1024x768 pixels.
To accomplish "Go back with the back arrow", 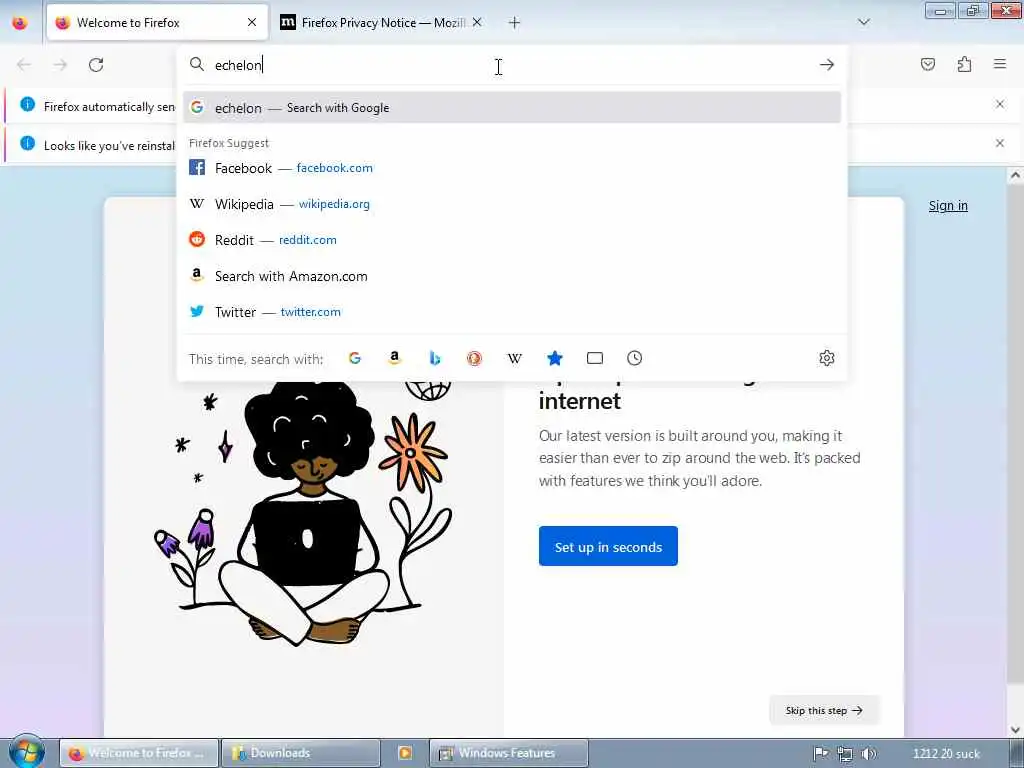I will (x=24, y=65).
